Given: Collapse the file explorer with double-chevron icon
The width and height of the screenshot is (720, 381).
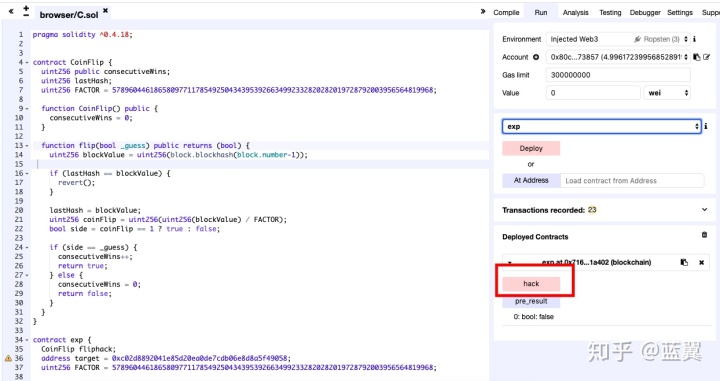Looking at the screenshot, I should [11, 11].
